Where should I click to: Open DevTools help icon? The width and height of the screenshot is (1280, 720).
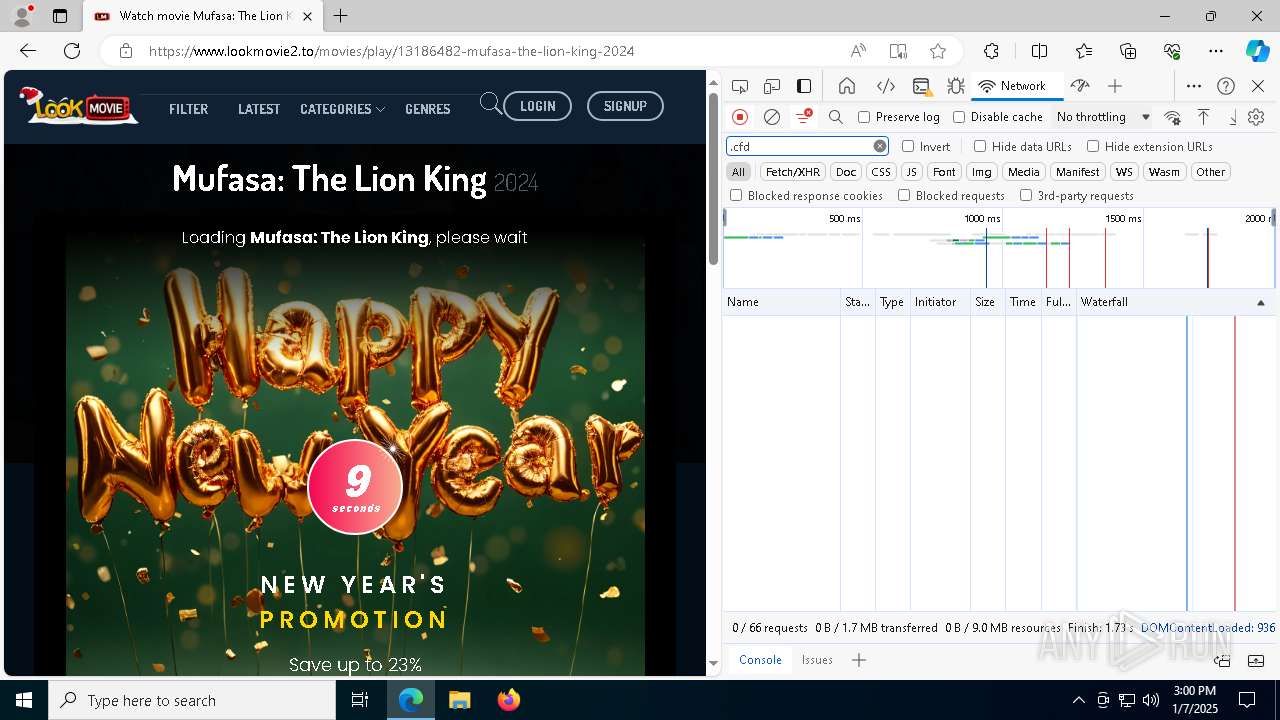pyautogui.click(x=1226, y=86)
